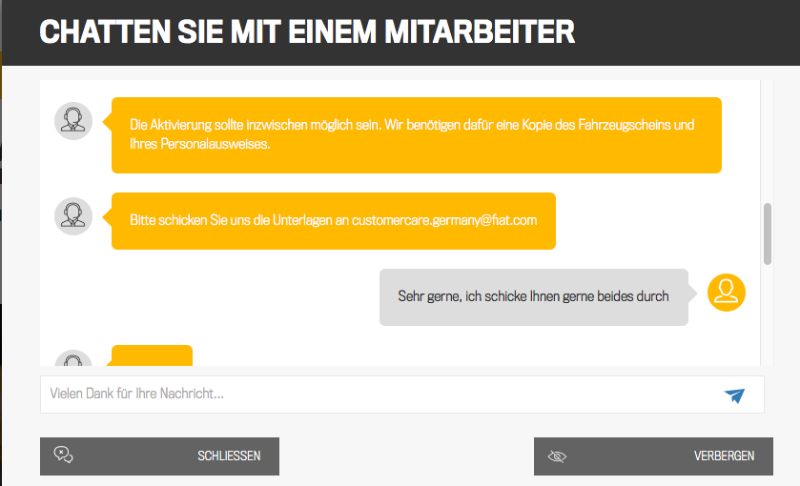The height and width of the screenshot is (486, 800).
Task: Select the gray 'Sehr gerne' user message
Action: click(x=533, y=297)
